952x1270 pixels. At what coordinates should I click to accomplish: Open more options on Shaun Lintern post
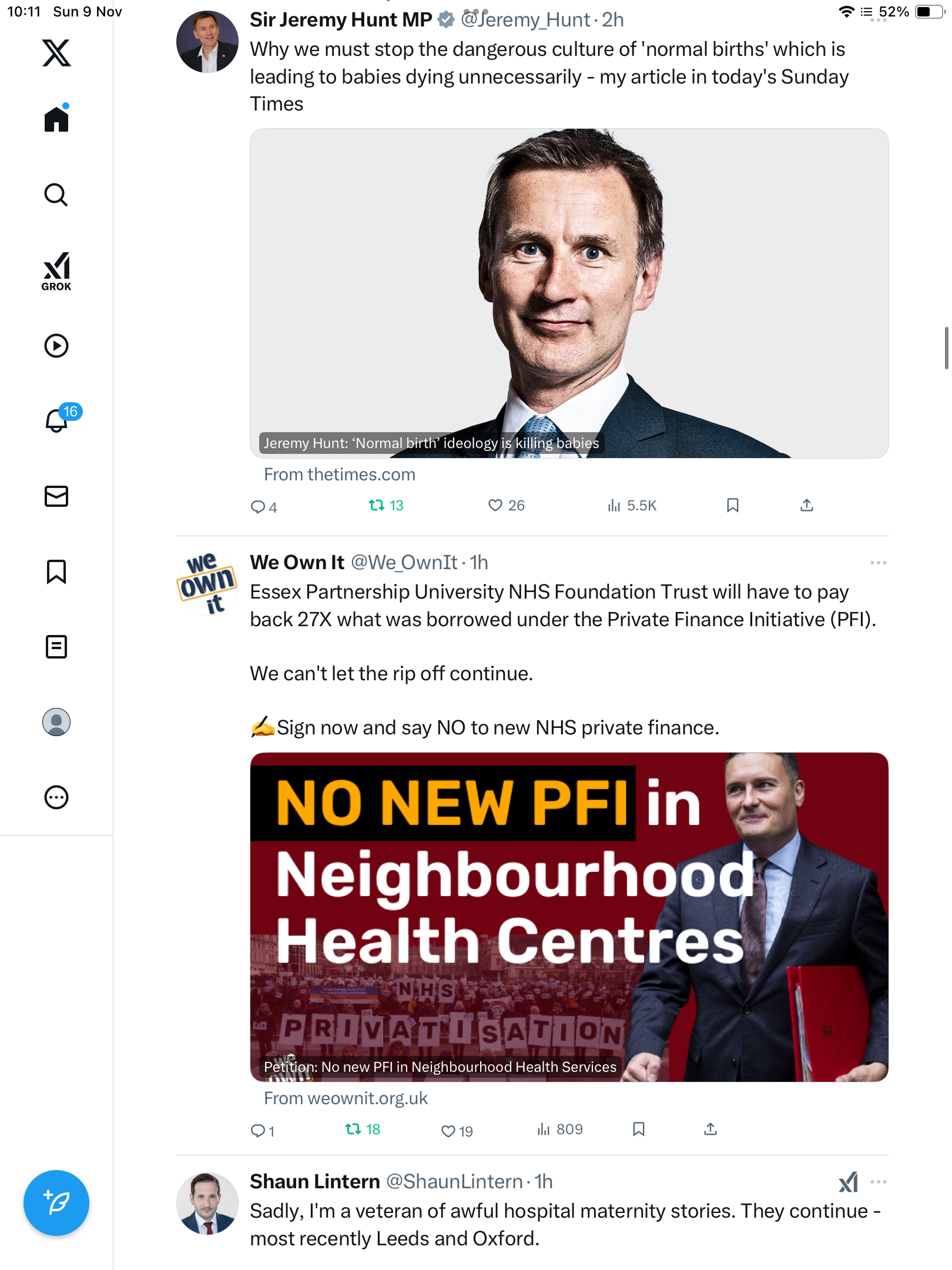click(879, 1182)
